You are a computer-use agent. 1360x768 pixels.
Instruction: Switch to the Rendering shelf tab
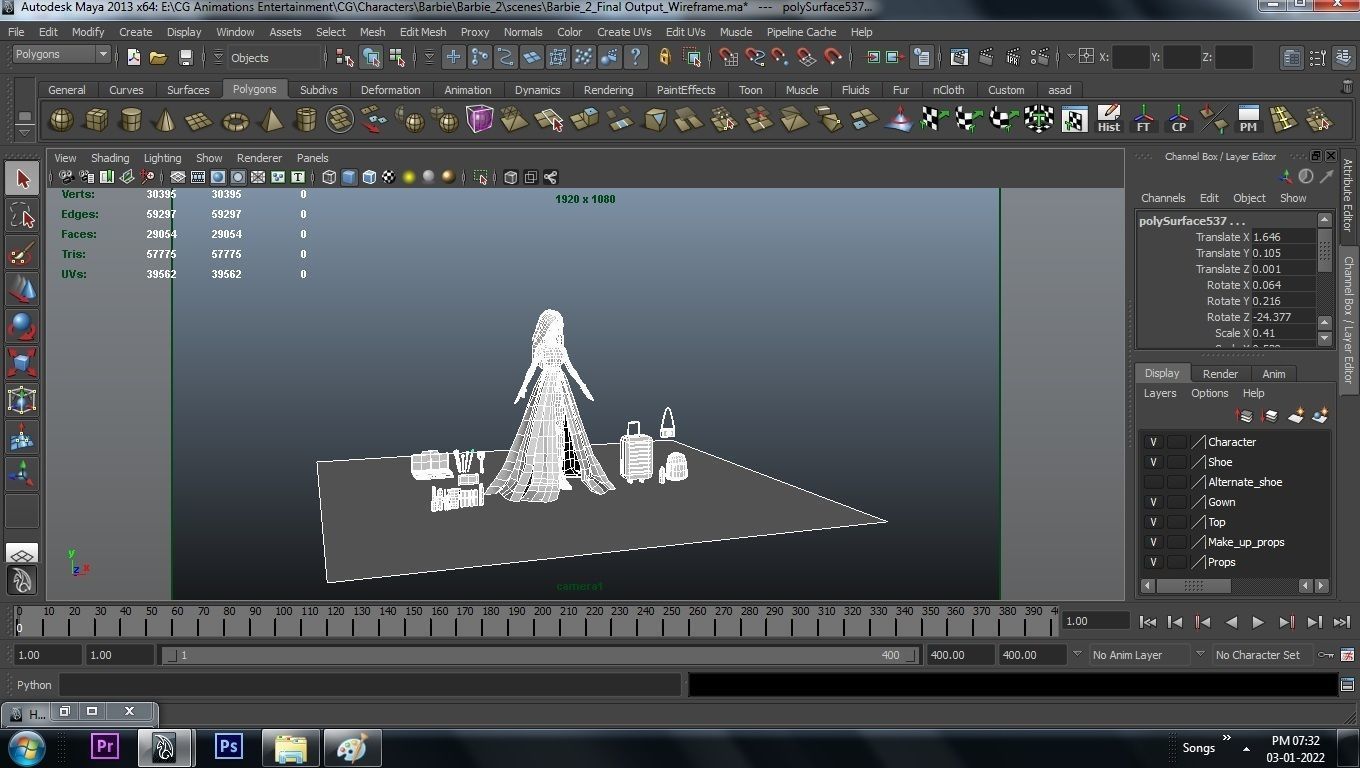click(x=608, y=90)
